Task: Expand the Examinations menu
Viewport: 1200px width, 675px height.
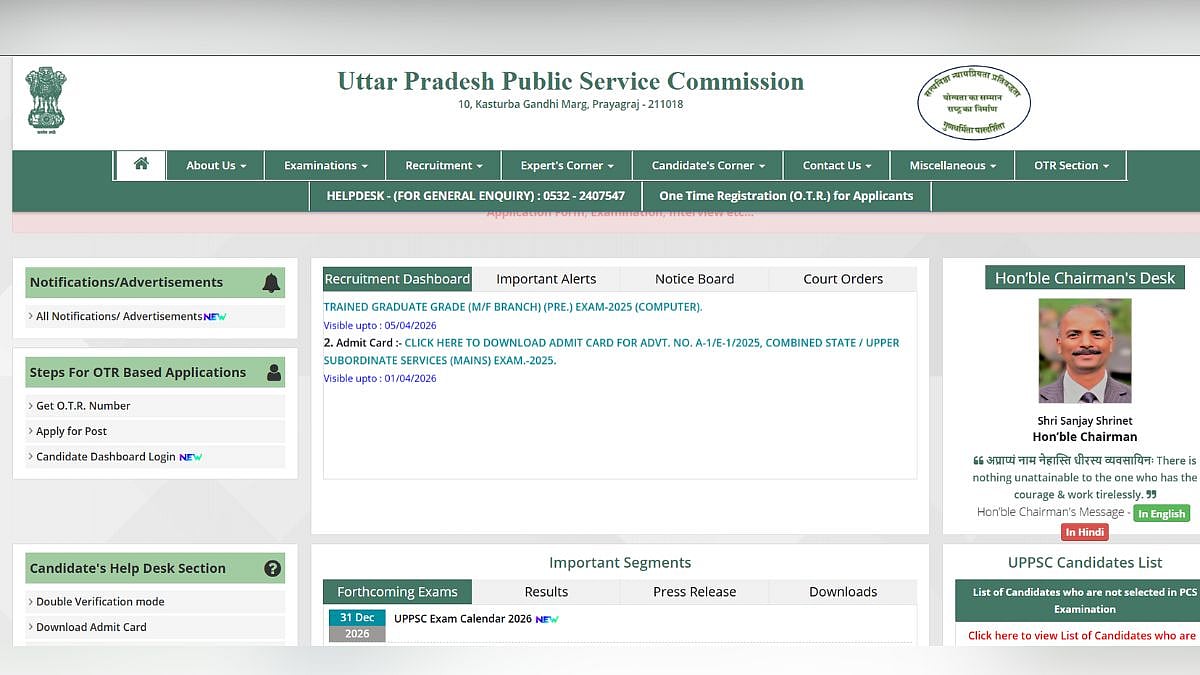Action: click(x=325, y=166)
